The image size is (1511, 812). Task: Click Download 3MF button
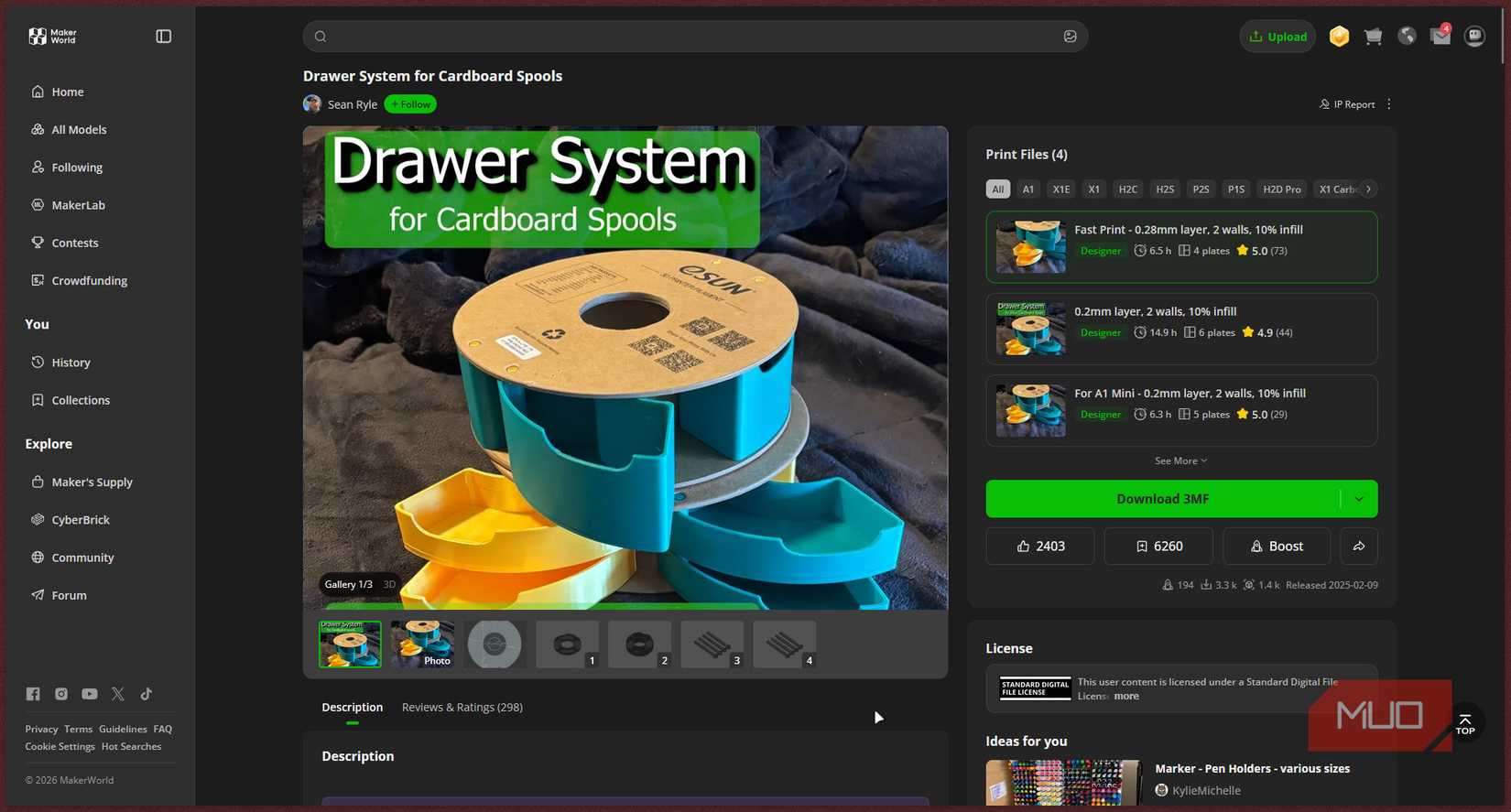coord(1163,499)
